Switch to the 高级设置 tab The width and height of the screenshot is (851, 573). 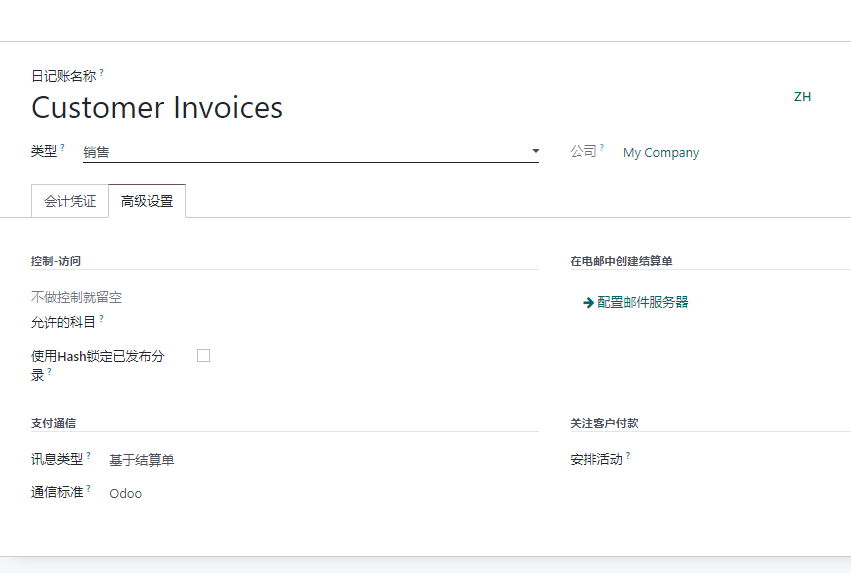147,201
